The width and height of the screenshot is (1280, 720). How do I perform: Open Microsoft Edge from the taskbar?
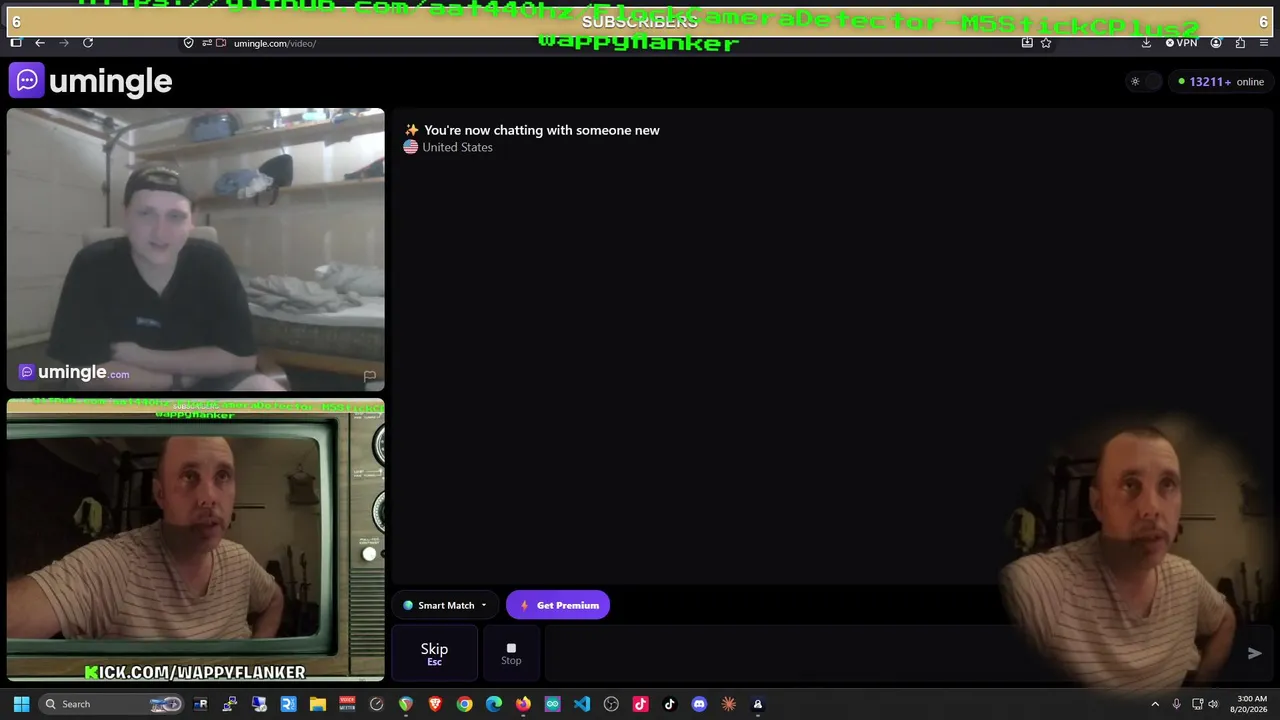[x=494, y=704]
